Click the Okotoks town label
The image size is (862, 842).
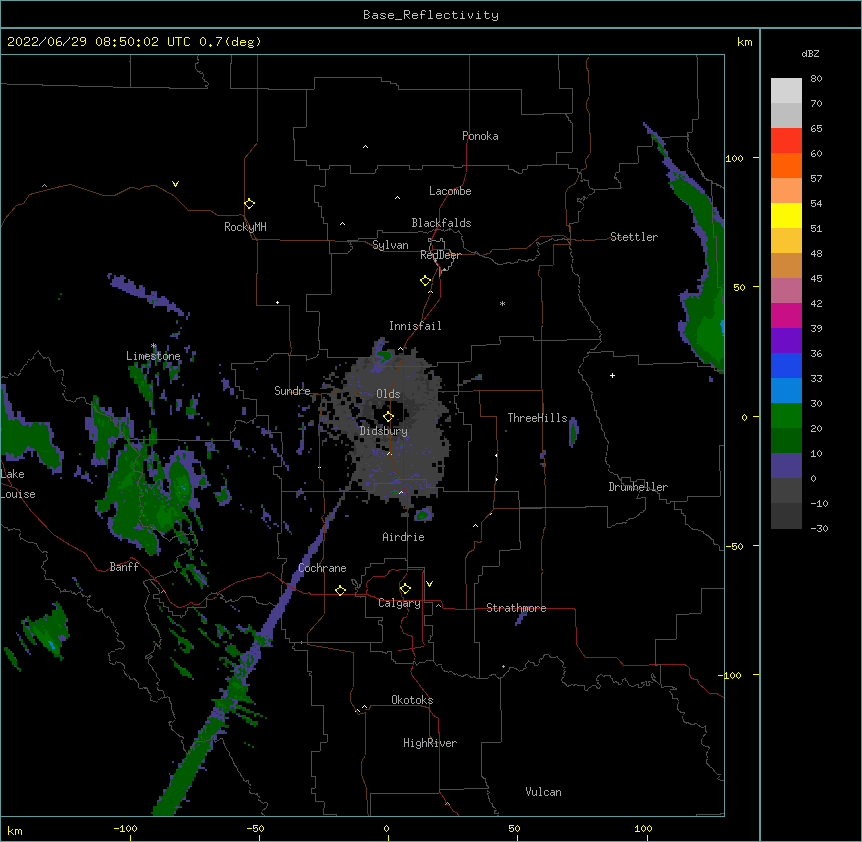click(412, 700)
